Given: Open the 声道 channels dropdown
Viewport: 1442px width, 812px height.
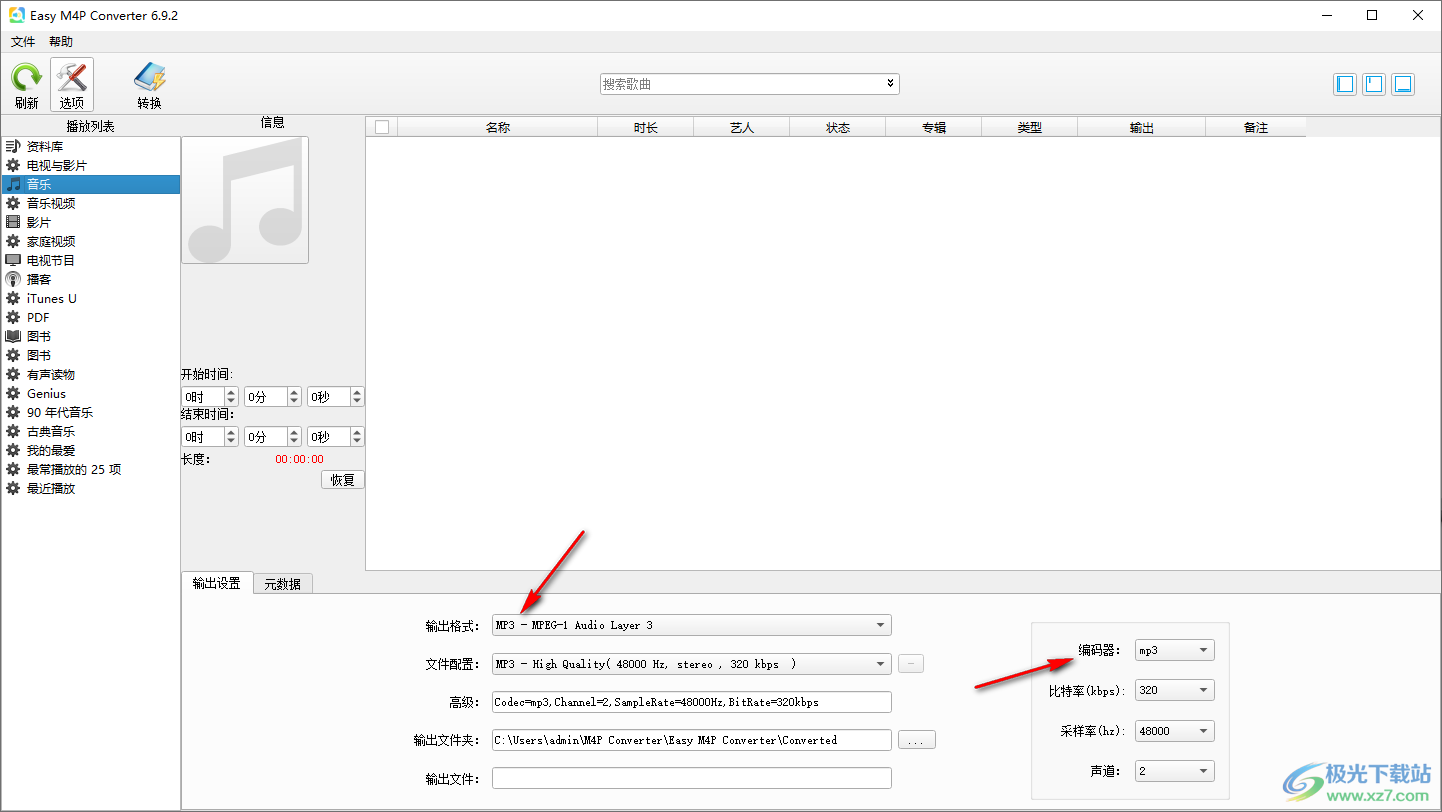Looking at the screenshot, I should point(1175,771).
